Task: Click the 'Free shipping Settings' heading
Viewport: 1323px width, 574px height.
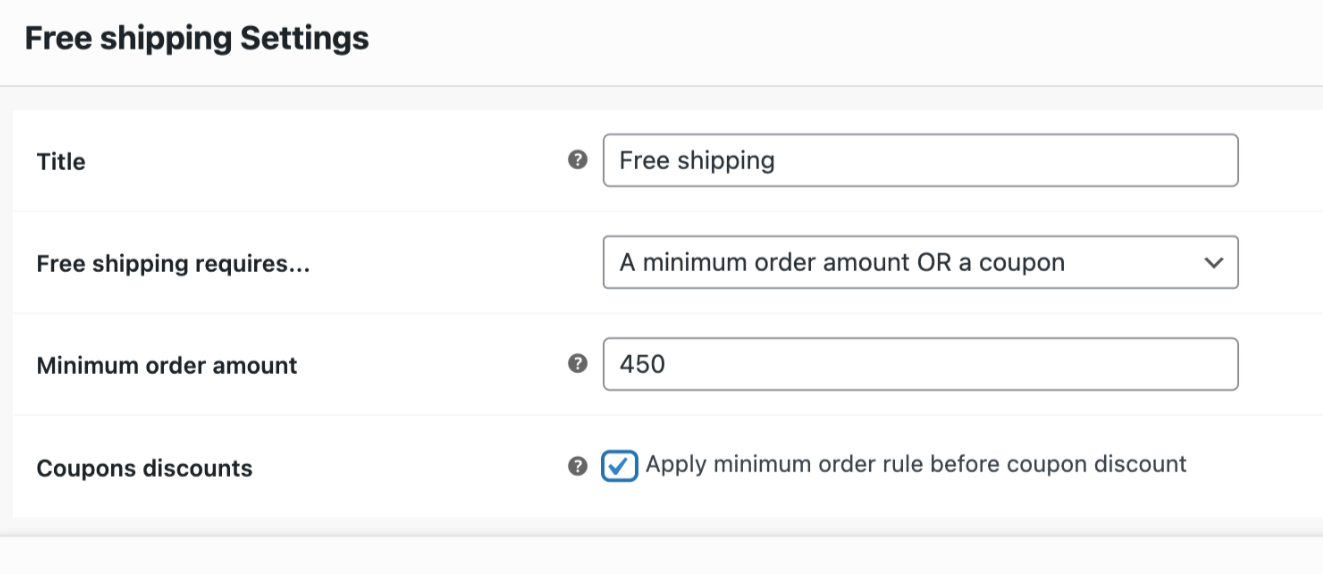Action: tap(197, 39)
